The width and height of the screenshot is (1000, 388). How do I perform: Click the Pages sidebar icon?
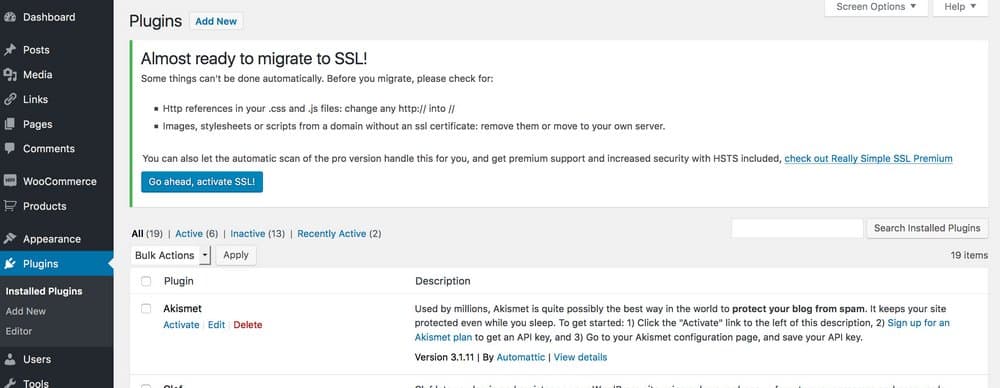(10, 124)
